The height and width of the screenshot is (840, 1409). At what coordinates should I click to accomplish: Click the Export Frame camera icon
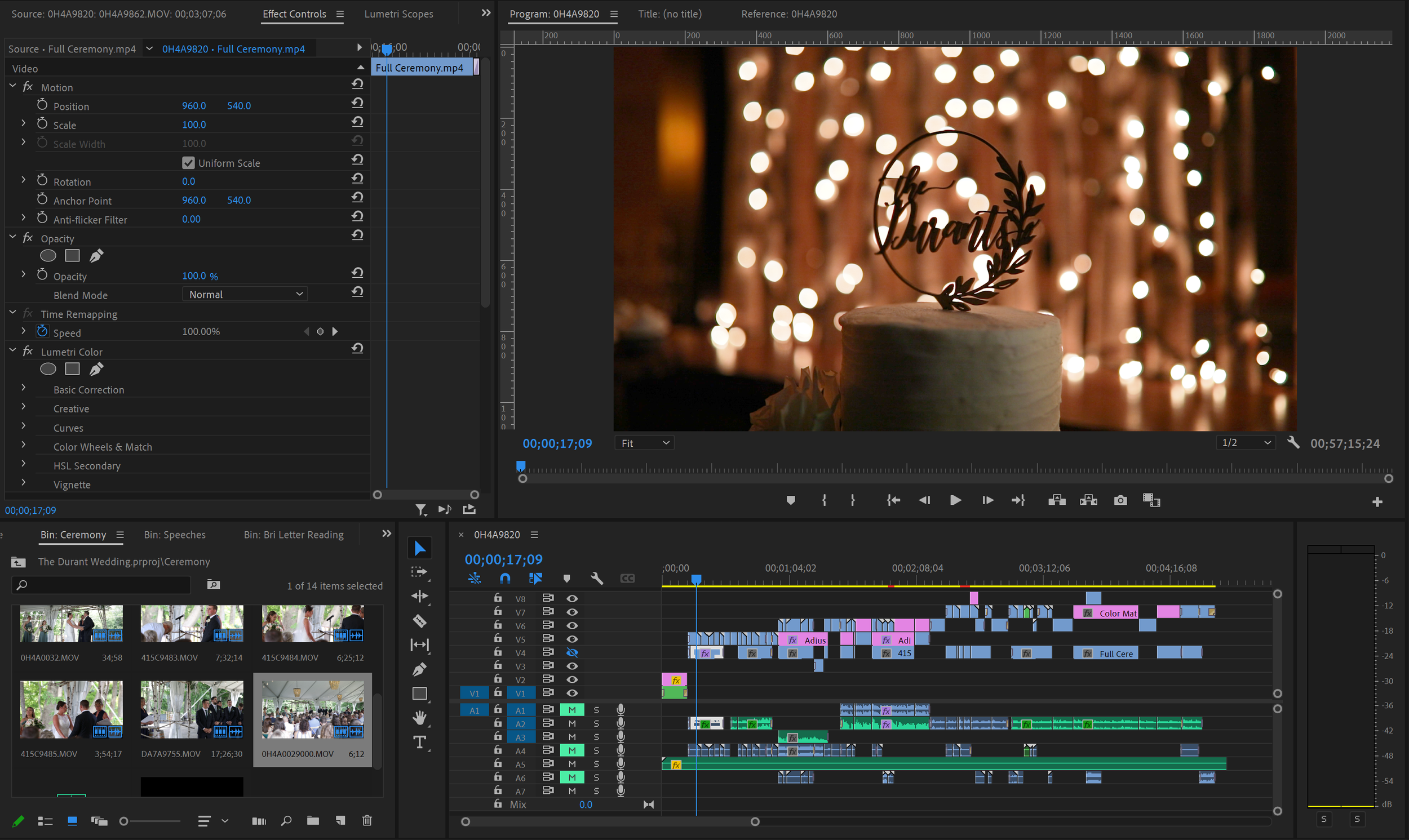coord(1120,500)
